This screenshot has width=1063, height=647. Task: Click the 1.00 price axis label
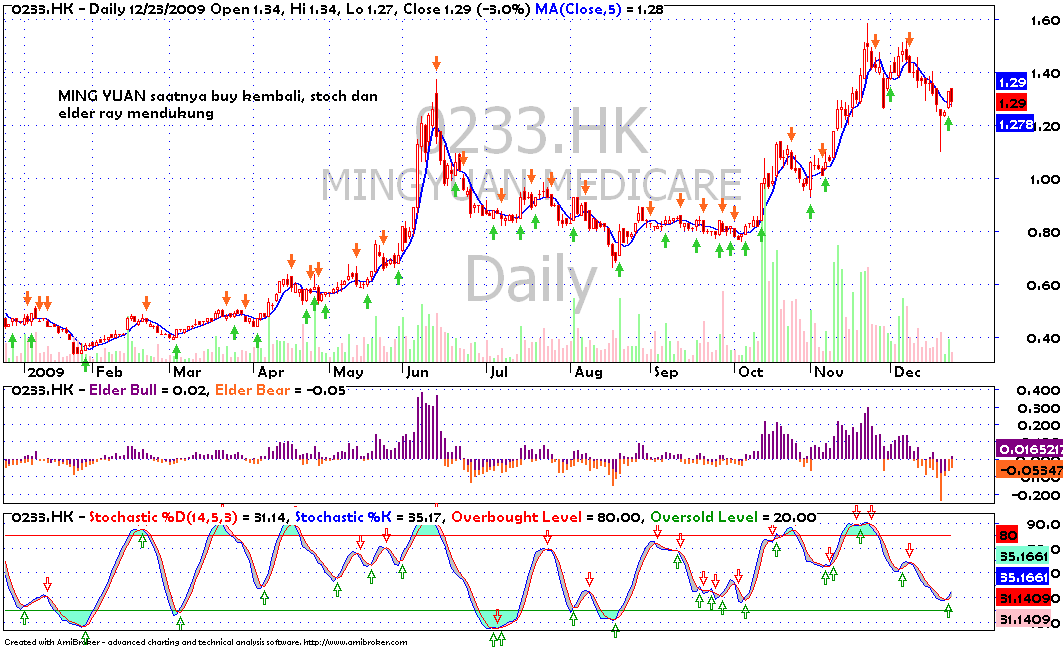coord(1045,179)
